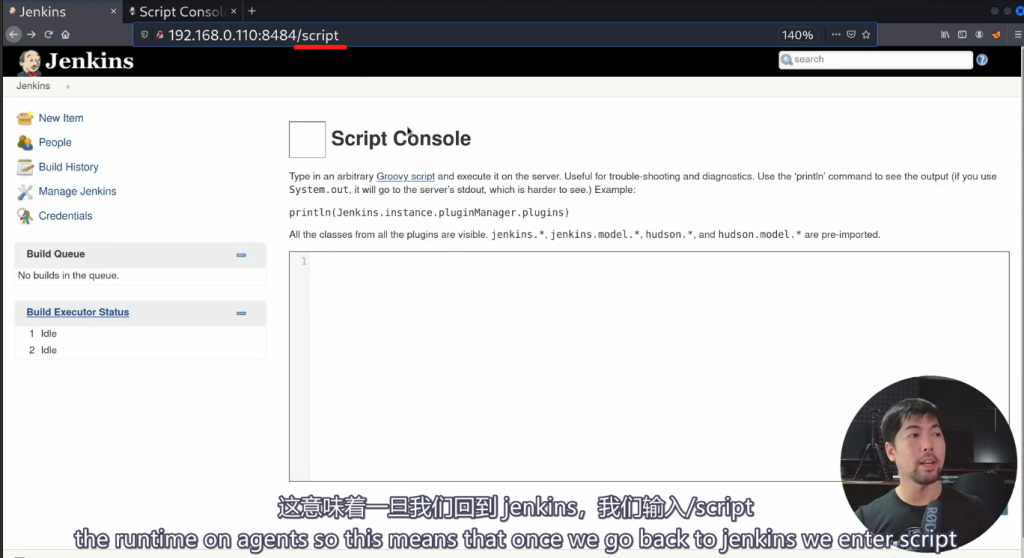The height and width of the screenshot is (558, 1024).
Task: Click executor "1 Idle" row
Action: click(x=43, y=334)
